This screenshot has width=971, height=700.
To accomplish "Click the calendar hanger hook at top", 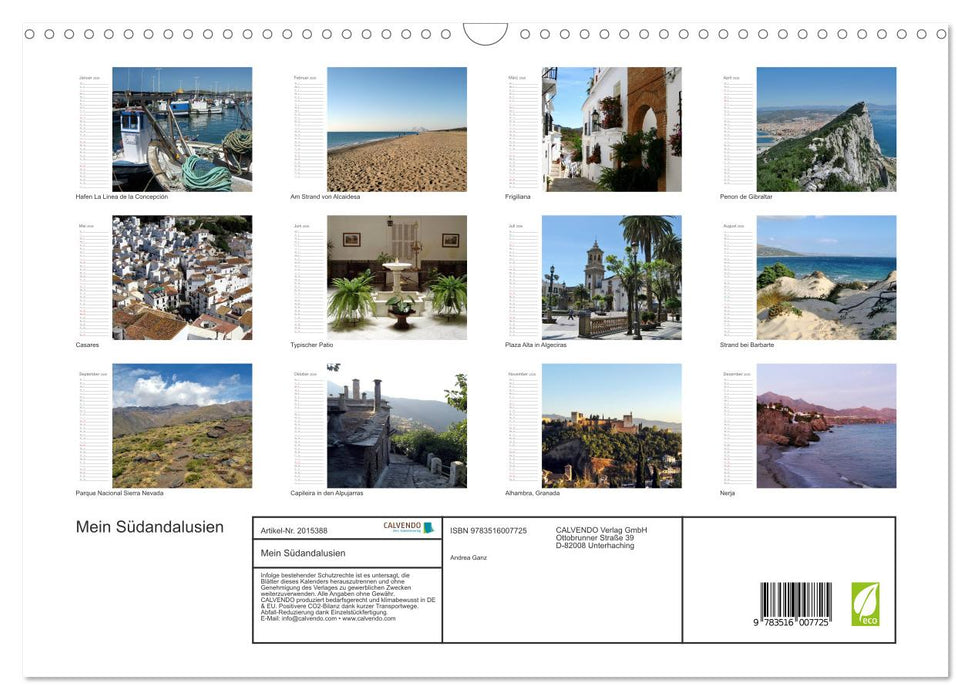I will pyautogui.click(x=485, y=34).
